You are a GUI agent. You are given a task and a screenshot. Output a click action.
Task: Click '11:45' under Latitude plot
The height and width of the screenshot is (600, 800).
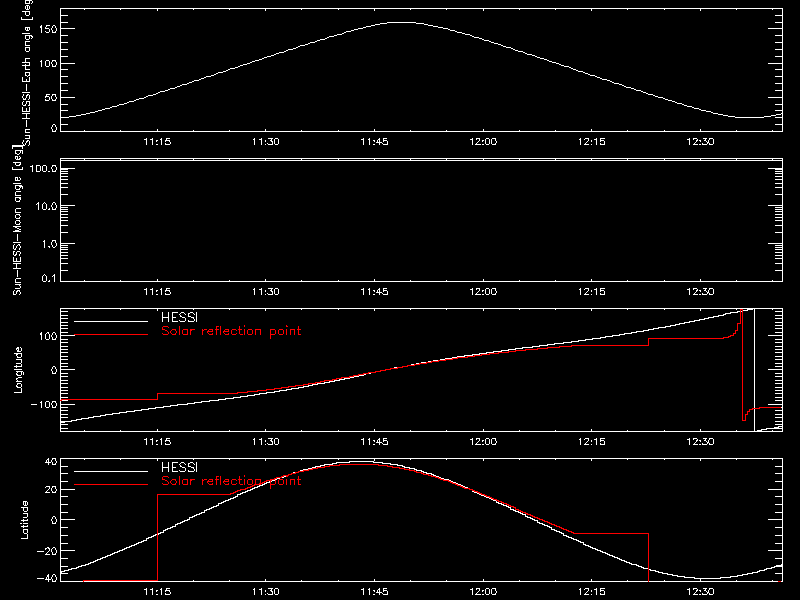(x=374, y=591)
